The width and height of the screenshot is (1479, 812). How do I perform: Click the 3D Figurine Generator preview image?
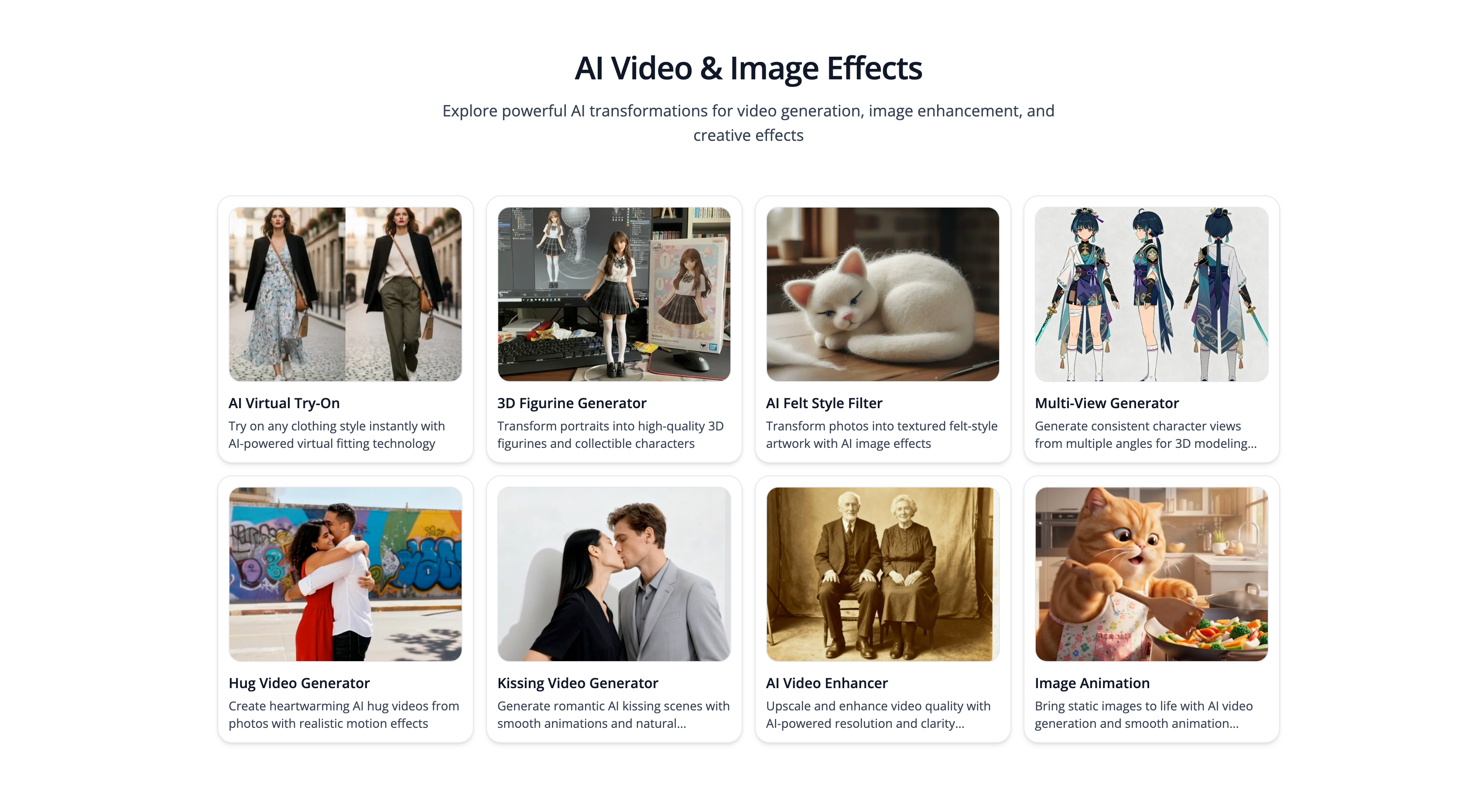tap(614, 294)
